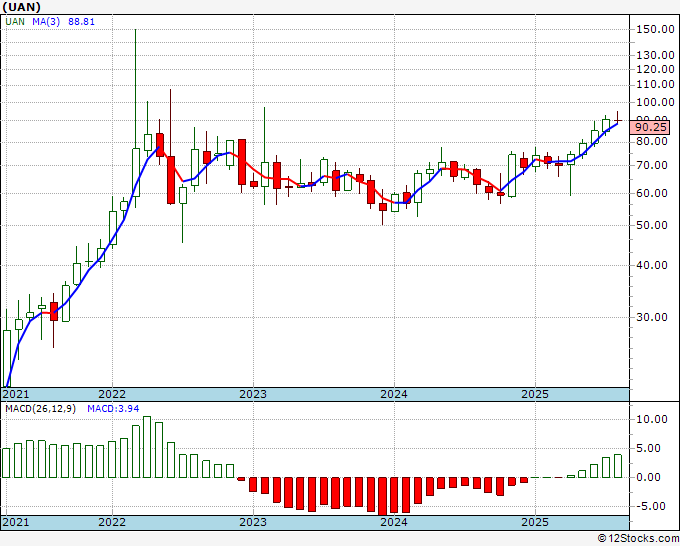The height and width of the screenshot is (546, 680).
Task: Click the UAN legend label
Action: (15, 22)
